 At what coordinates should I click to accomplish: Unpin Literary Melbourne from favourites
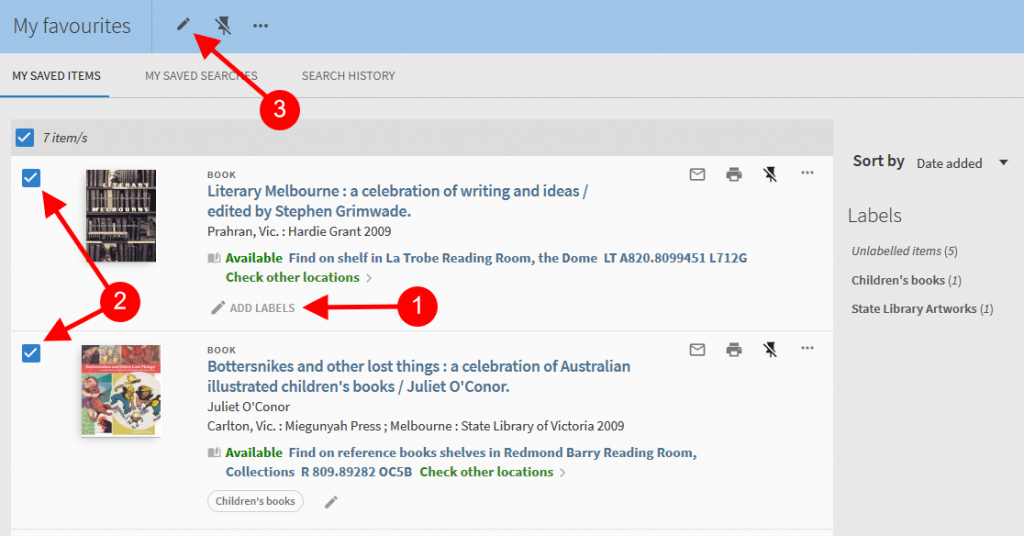769,174
